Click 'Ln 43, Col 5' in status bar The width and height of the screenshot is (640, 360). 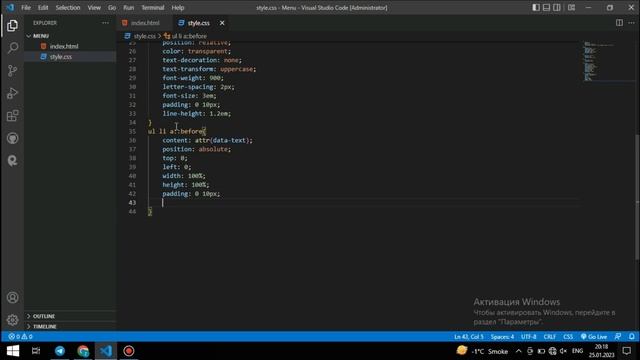pos(469,337)
